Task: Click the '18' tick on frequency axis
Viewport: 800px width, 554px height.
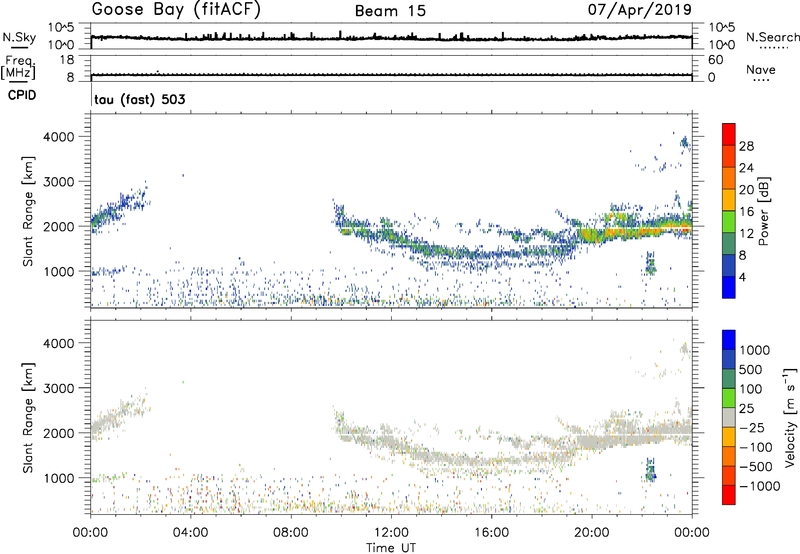Action: click(x=67, y=60)
